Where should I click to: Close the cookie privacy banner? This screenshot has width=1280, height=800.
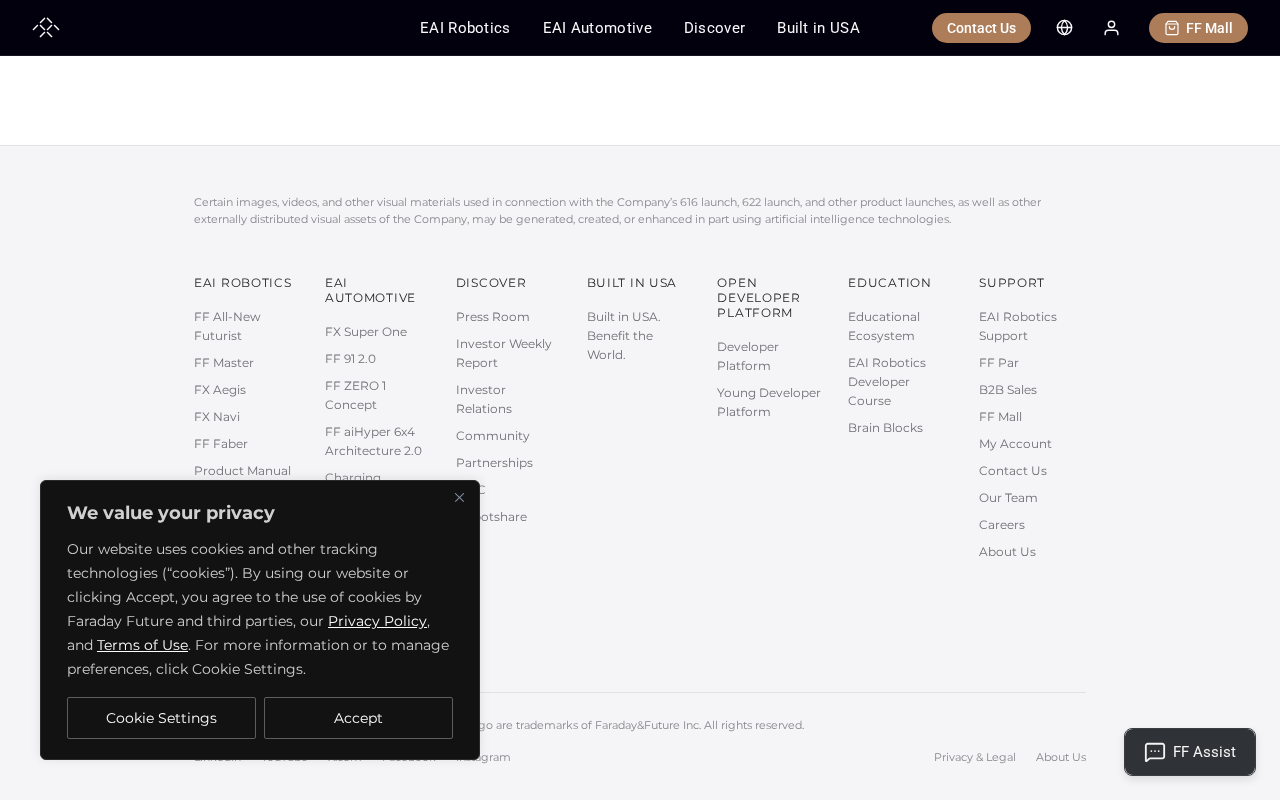pyautogui.click(x=459, y=498)
